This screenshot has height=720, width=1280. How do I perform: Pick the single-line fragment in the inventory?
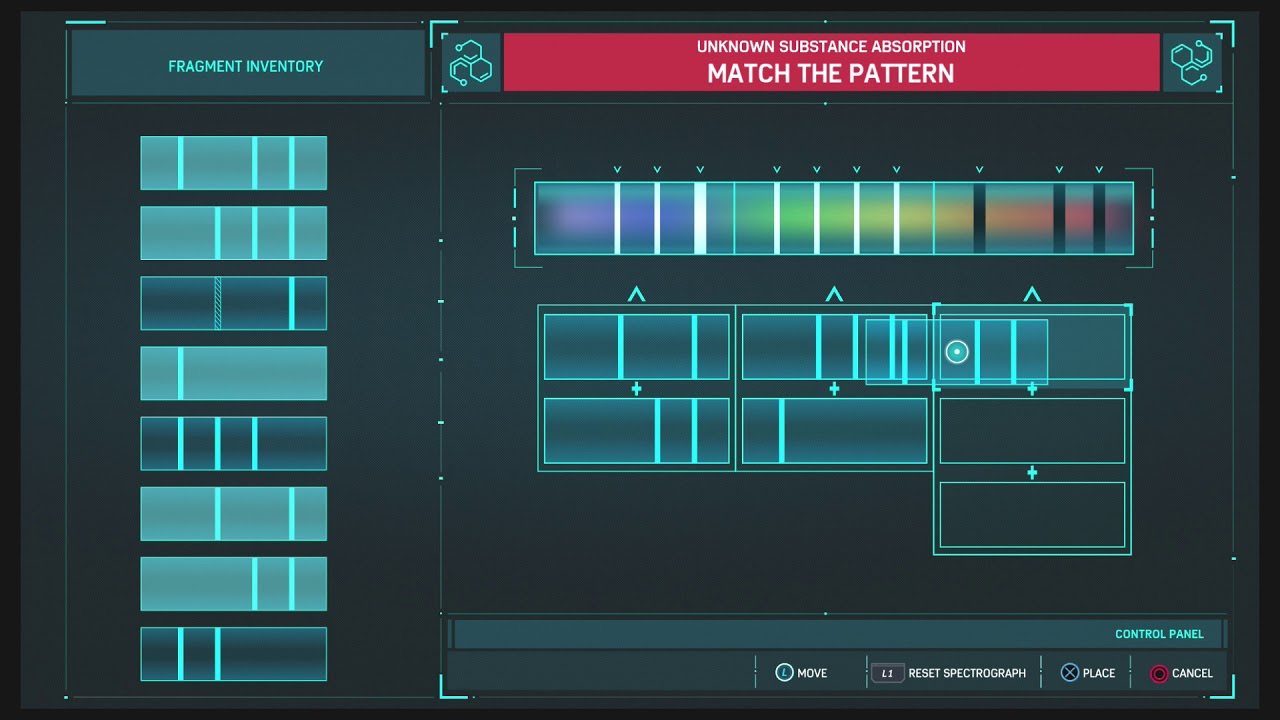click(x=233, y=373)
